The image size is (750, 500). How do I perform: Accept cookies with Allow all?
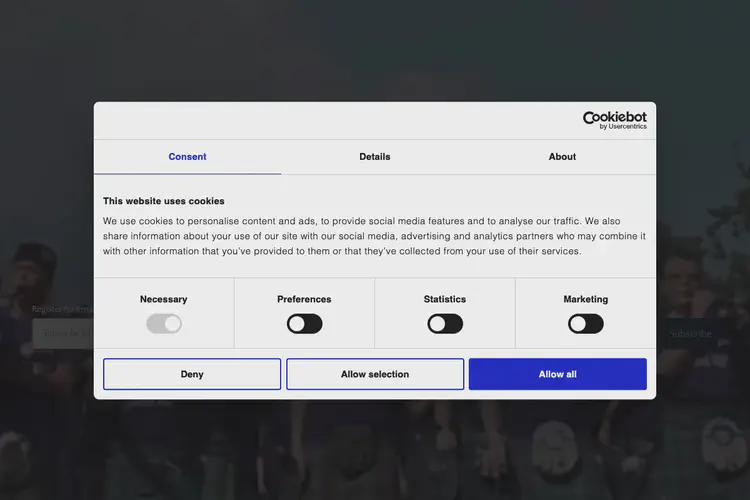pyautogui.click(x=557, y=374)
